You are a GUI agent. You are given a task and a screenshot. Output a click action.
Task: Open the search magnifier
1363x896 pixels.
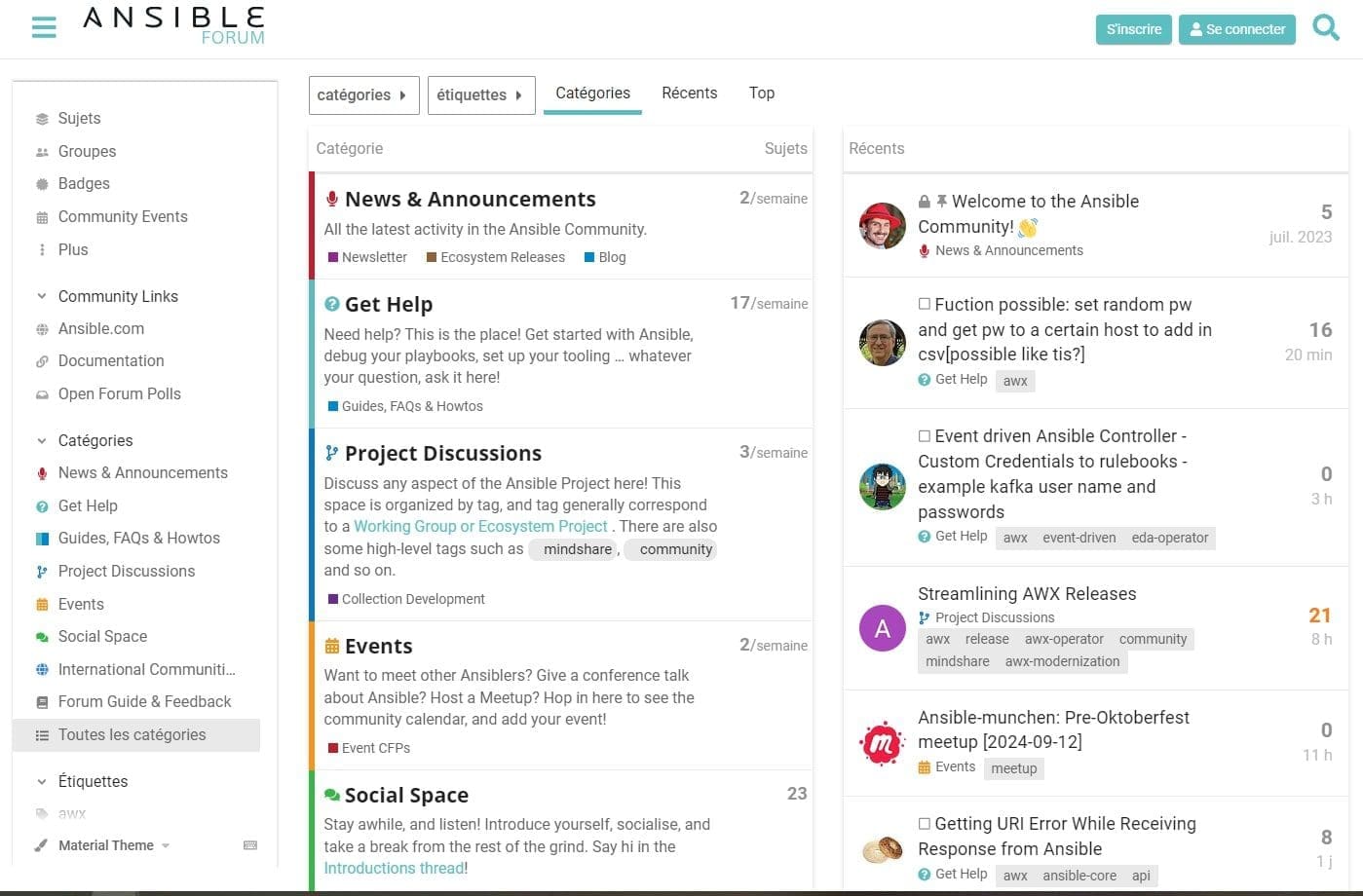click(1326, 28)
